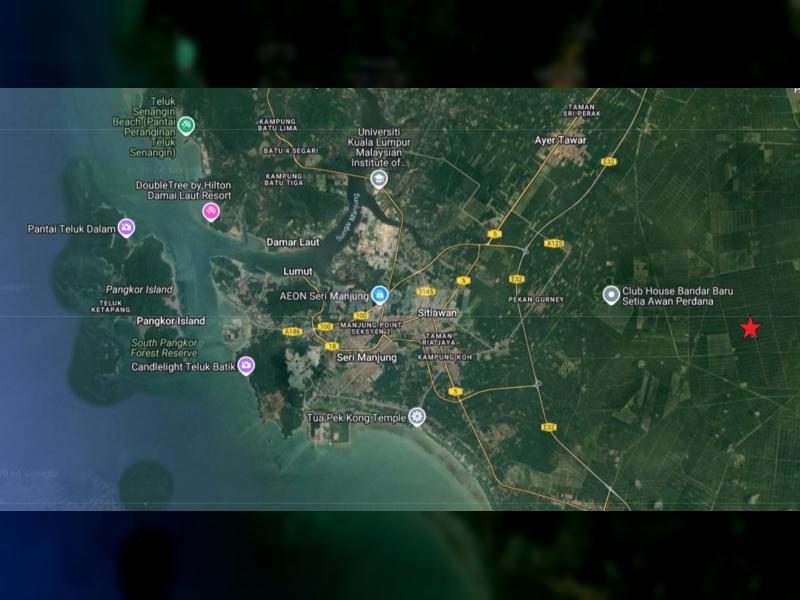Click the Sitiawan town label
This screenshot has height=600, width=800.
(x=438, y=313)
